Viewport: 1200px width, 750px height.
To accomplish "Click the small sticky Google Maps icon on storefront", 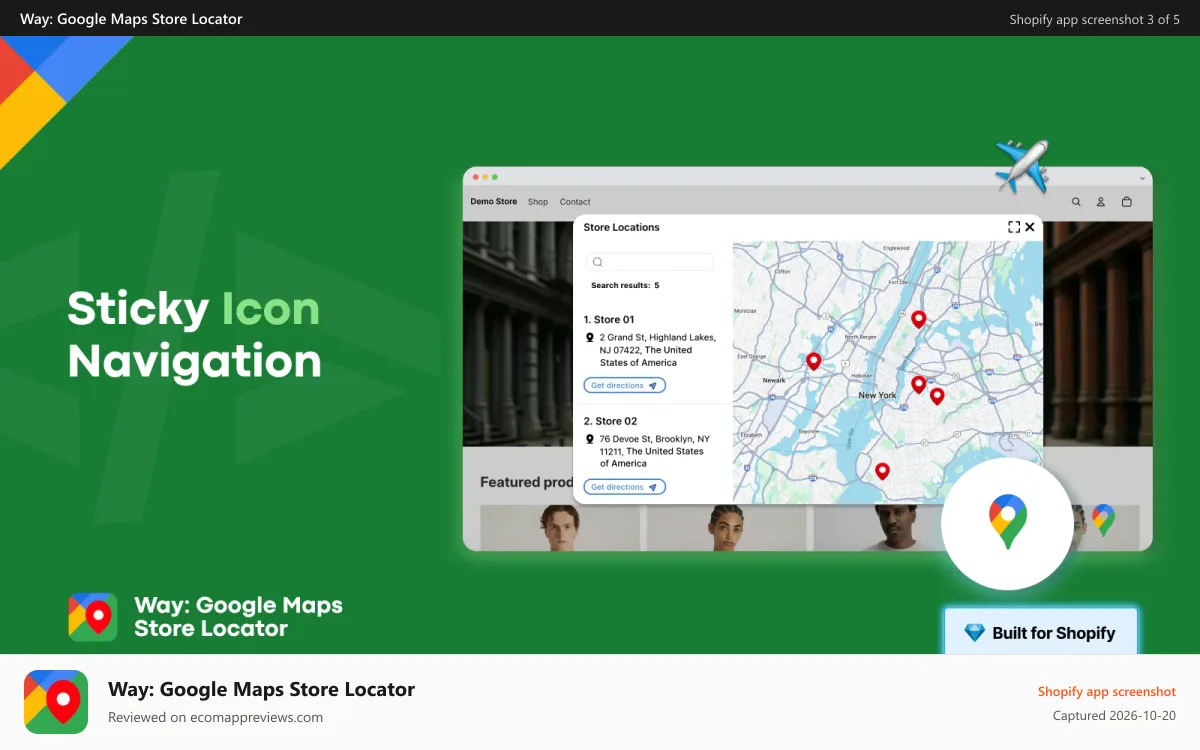I will [x=1103, y=520].
